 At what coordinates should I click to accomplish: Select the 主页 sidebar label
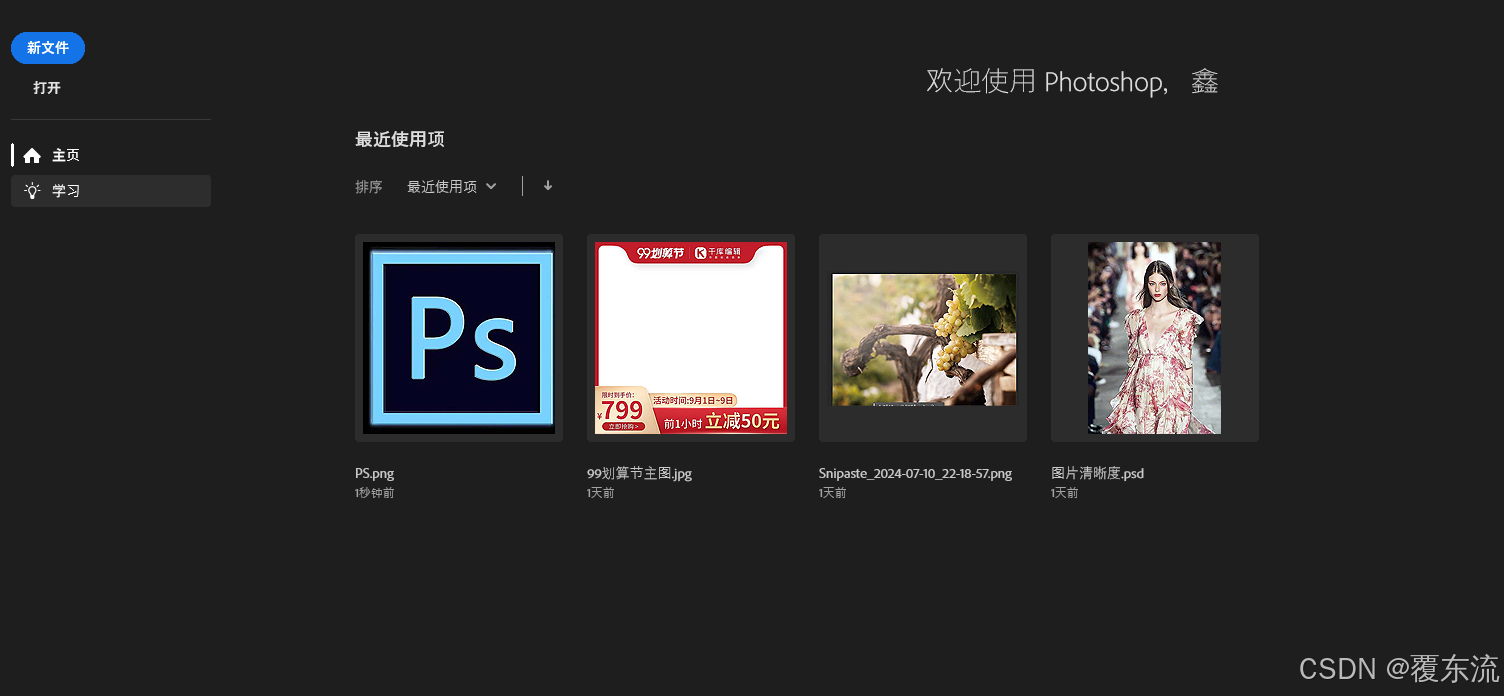point(66,156)
